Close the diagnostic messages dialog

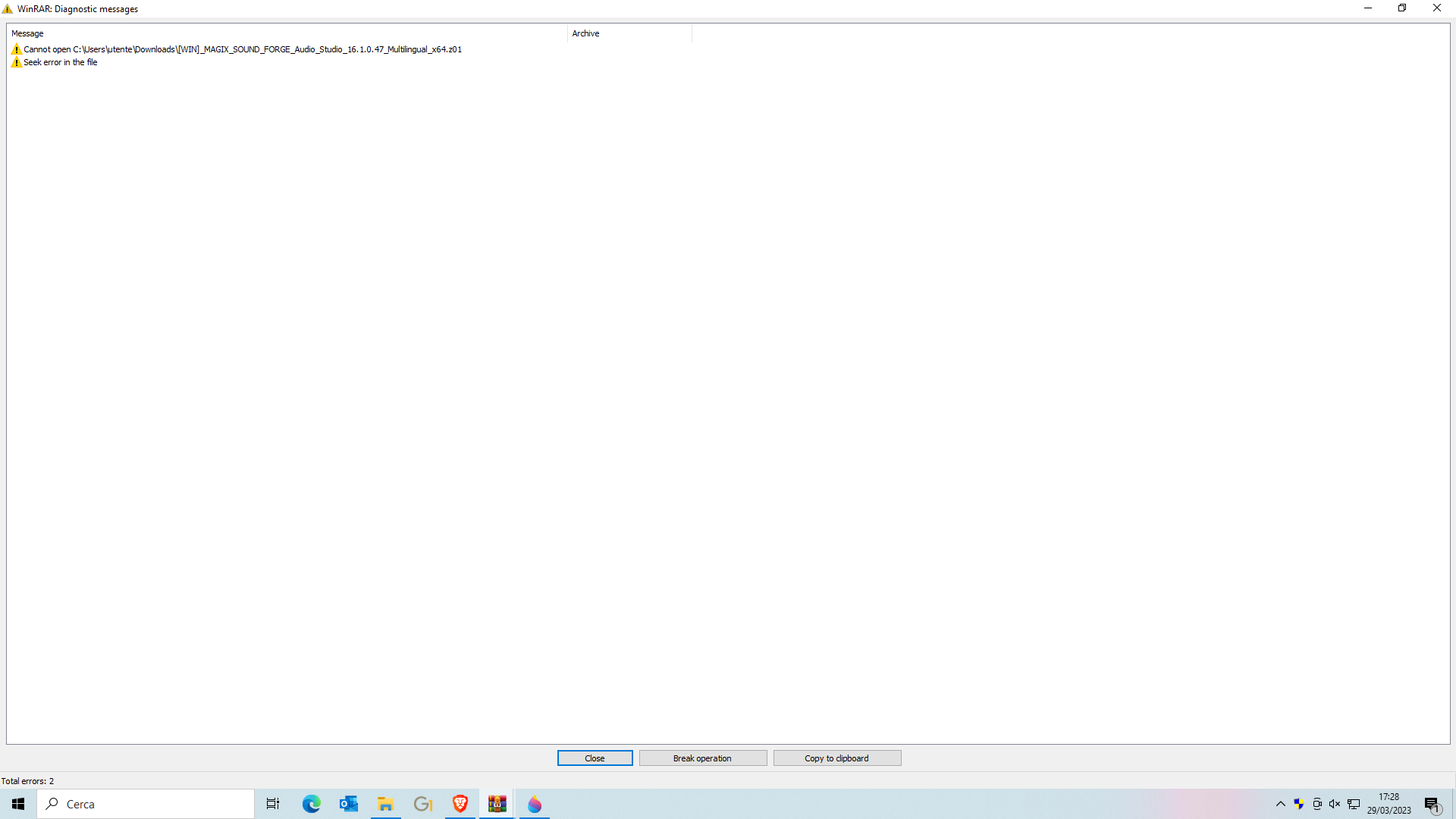(595, 758)
